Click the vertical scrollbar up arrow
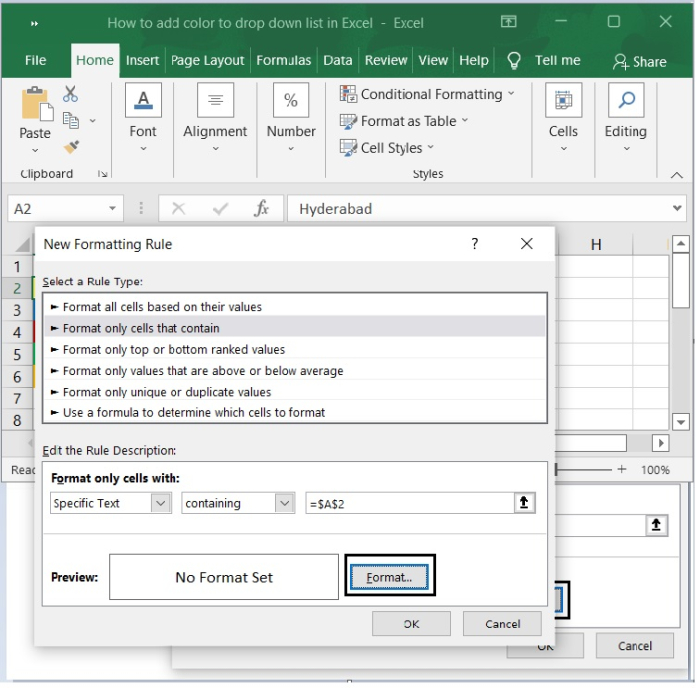 pos(681,244)
